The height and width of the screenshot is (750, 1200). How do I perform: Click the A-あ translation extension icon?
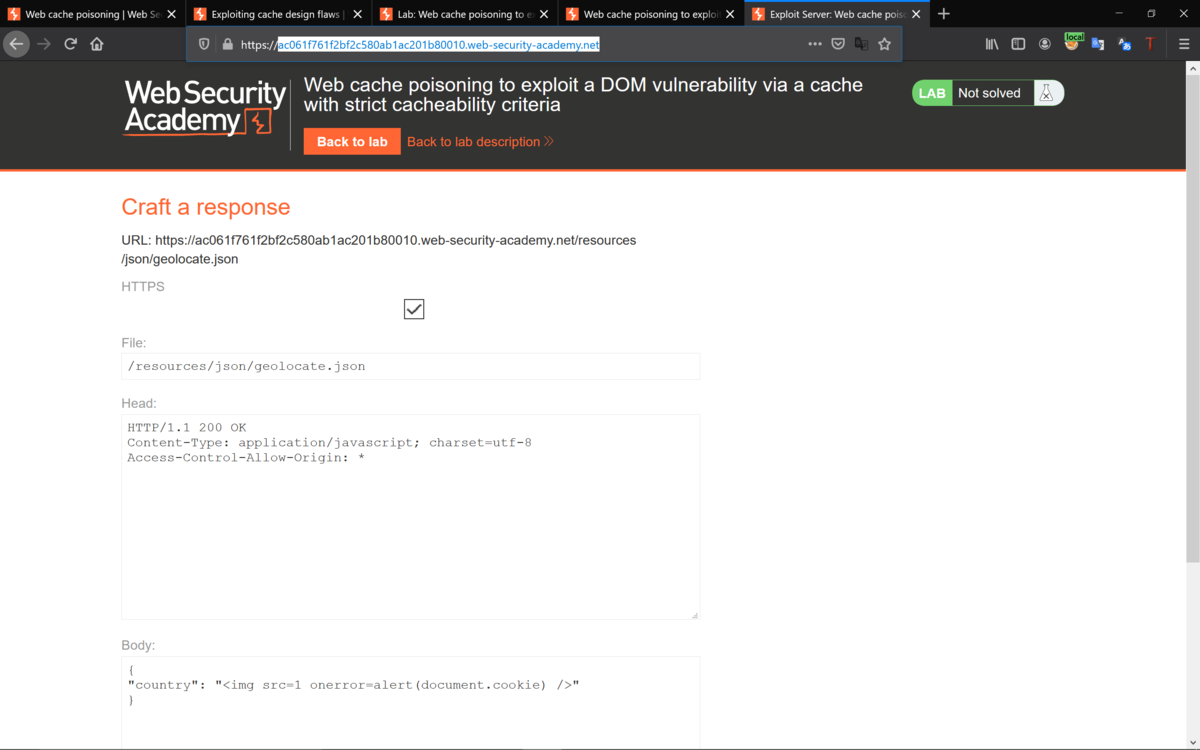pos(1124,44)
